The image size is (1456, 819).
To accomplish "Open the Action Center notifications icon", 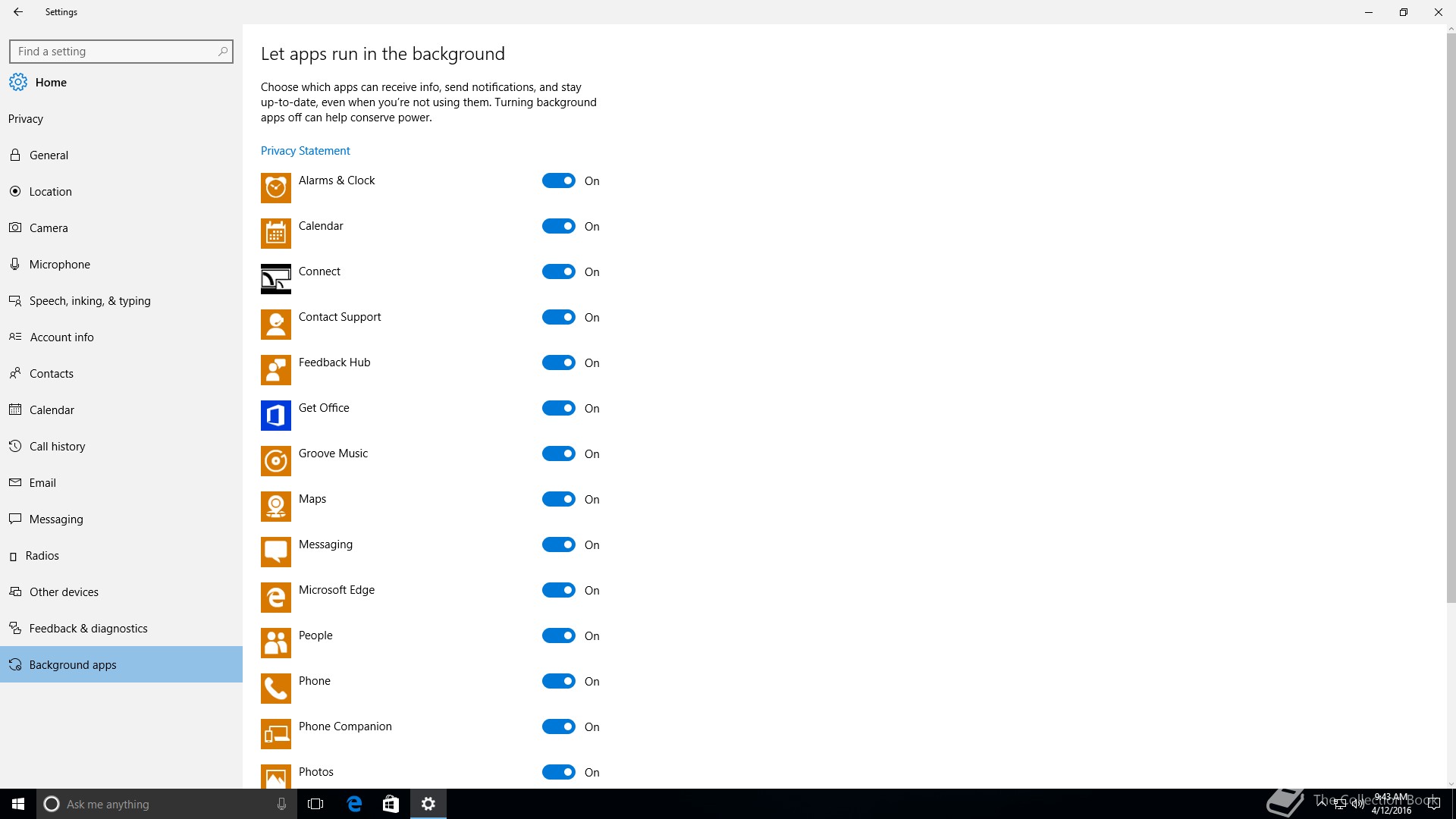I will coord(1434,804).
